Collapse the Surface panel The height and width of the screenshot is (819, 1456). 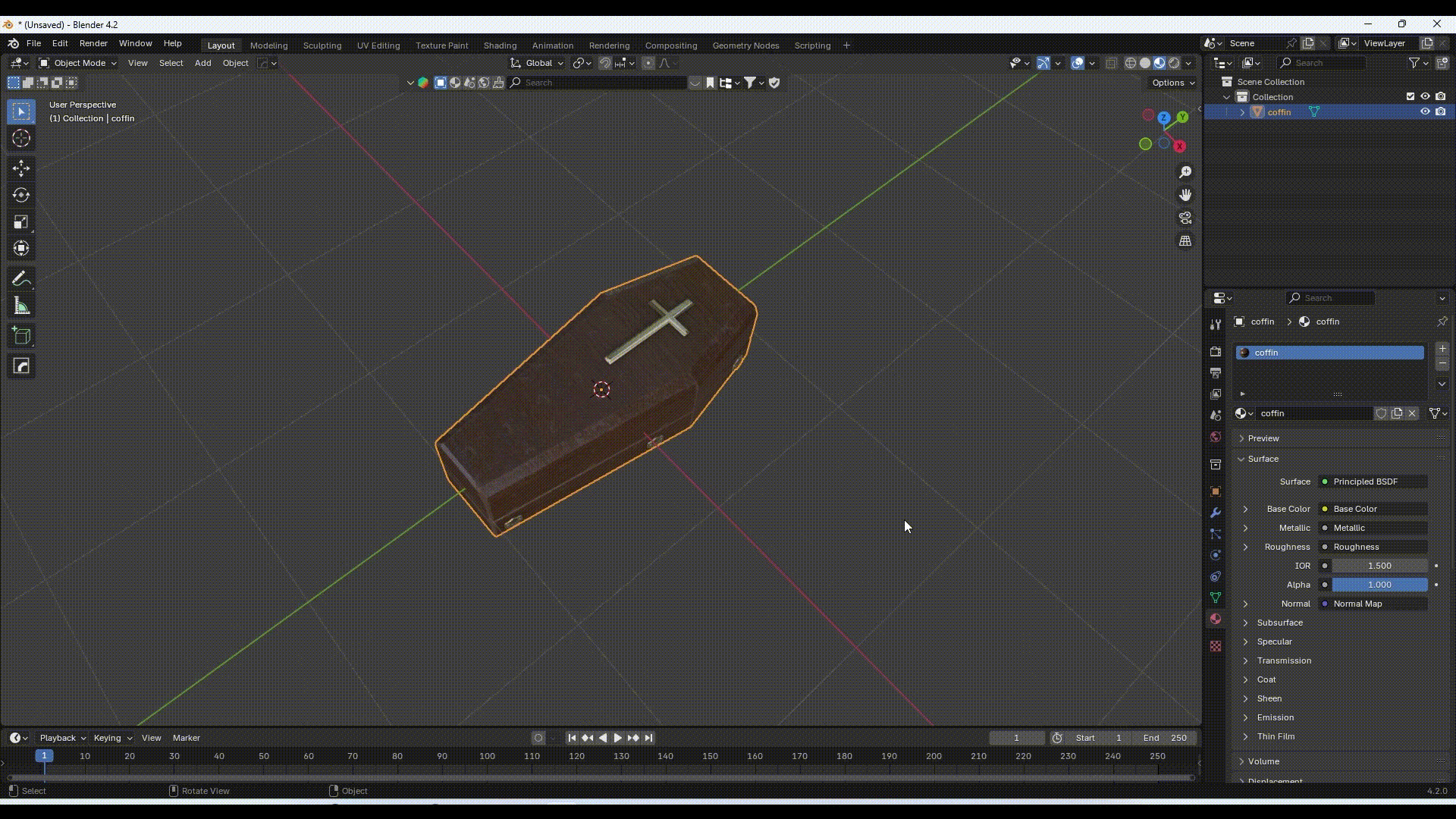1263,459
